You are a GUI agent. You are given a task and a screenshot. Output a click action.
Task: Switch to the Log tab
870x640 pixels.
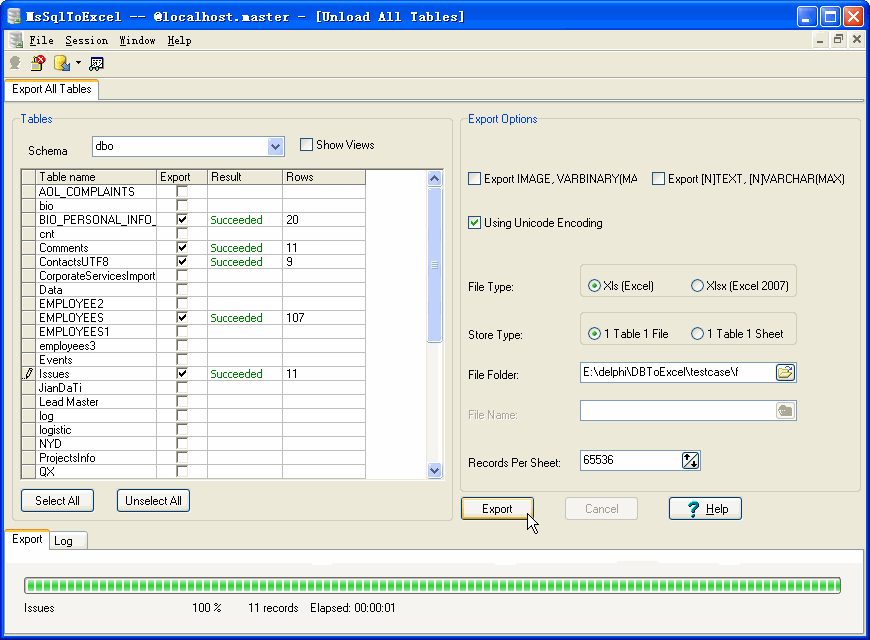tap(63, 541)
